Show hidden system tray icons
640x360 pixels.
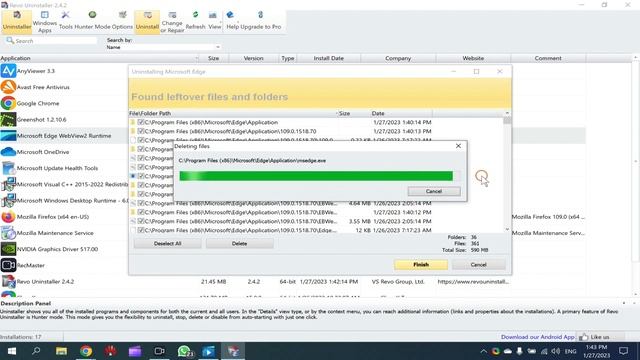point(484,351)
